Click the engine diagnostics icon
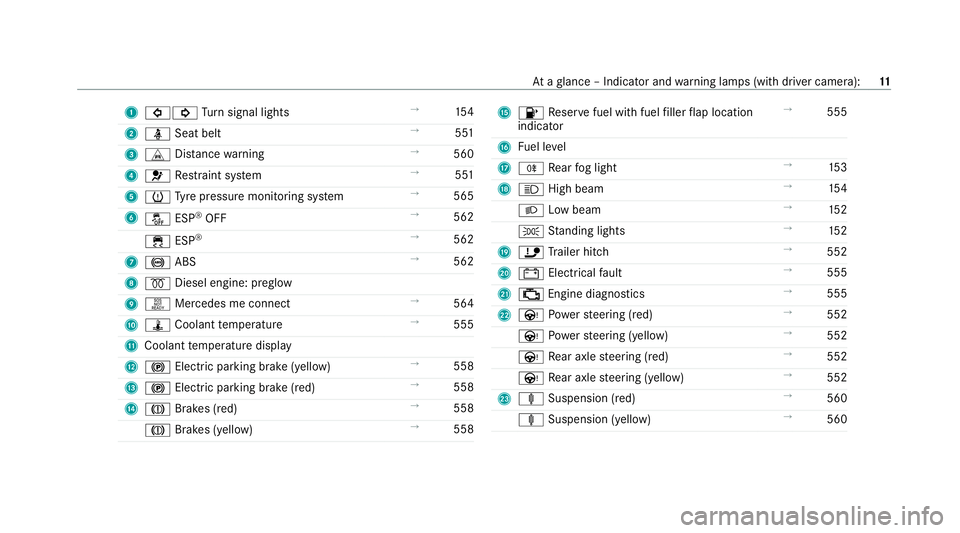 [531, 294]
